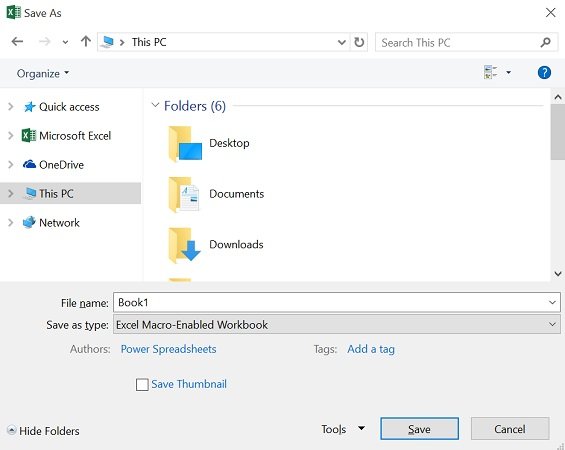The image size is (565, 450).
Task: Go back with the left arrow icon
Action: coord(17,42)
